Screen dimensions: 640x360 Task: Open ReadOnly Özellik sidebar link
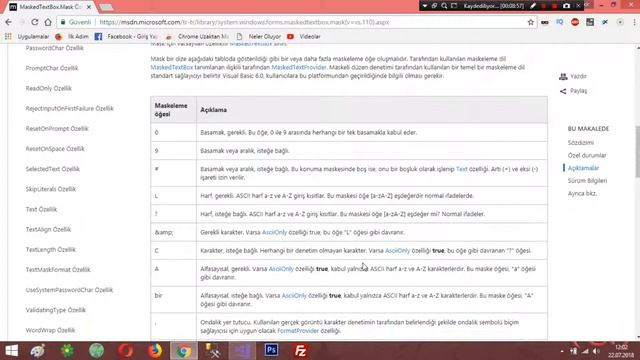tap(49, 88)
